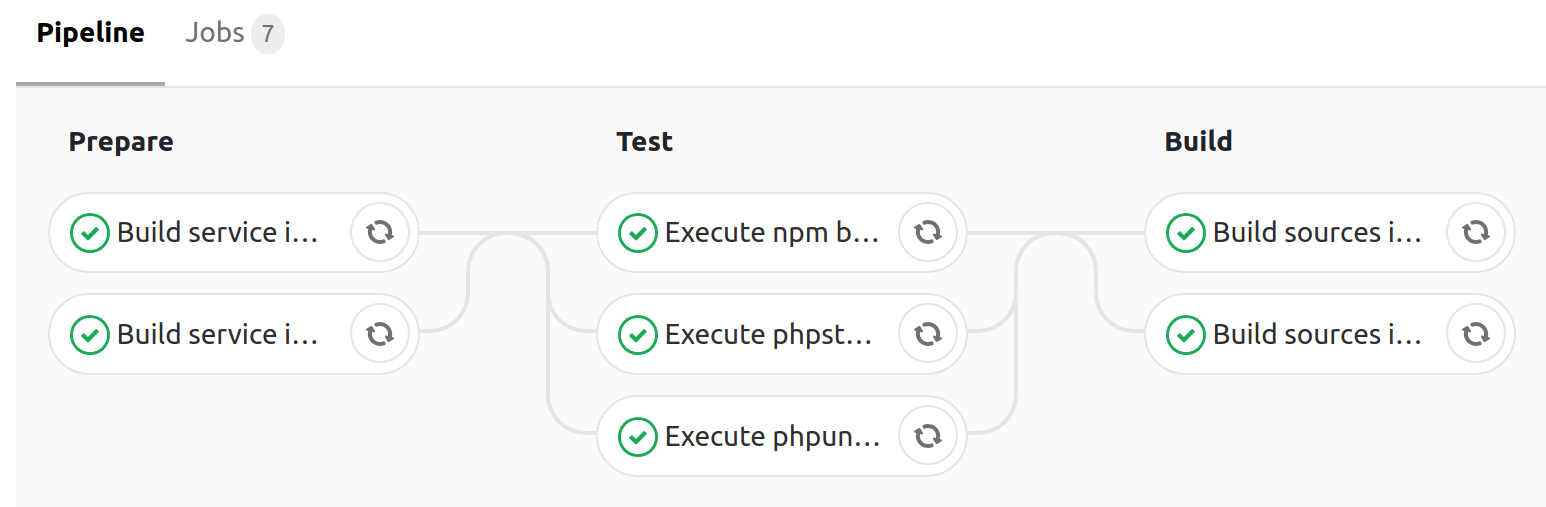Switch to the Pipeline tab
Image resolution: width=1546 pixels, height=507 pixels.
(90, 33)
